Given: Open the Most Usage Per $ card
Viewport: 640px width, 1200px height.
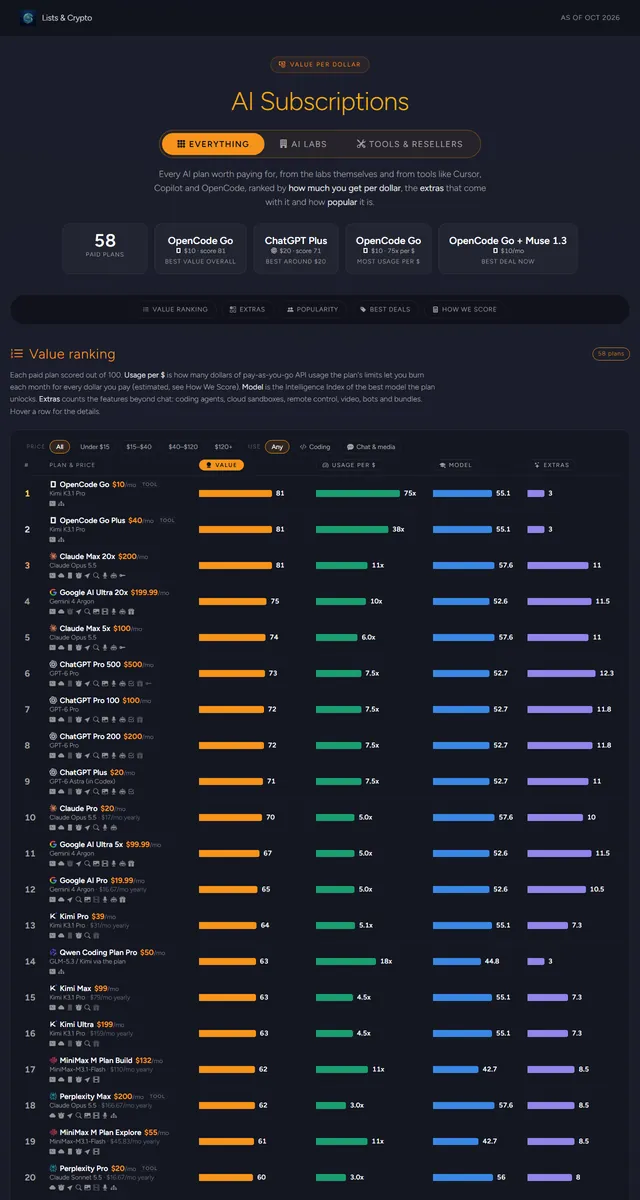Looking at the screenshot, I should click(x=388, y=248).
